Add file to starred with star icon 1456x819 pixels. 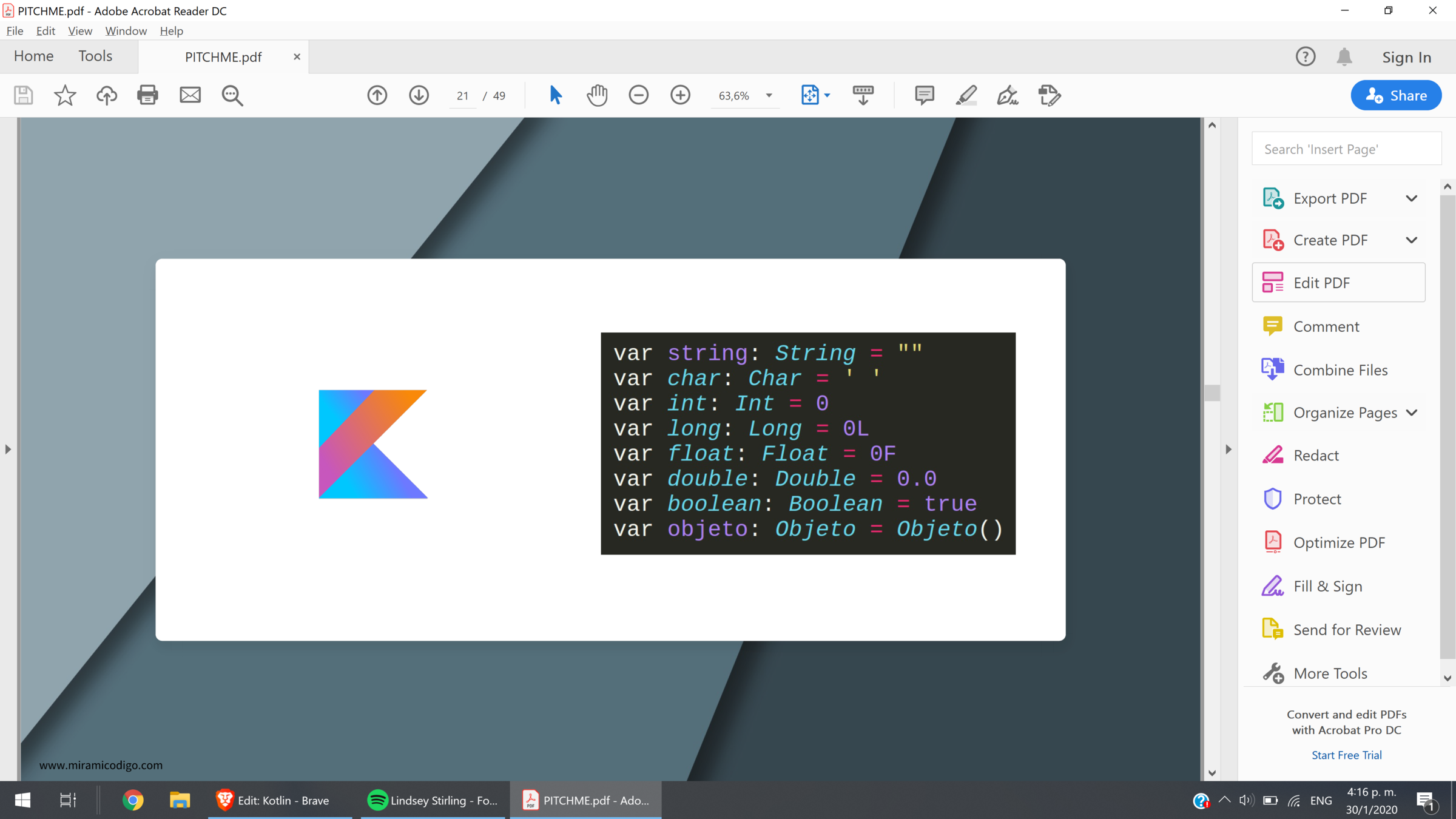pos(65,95)
